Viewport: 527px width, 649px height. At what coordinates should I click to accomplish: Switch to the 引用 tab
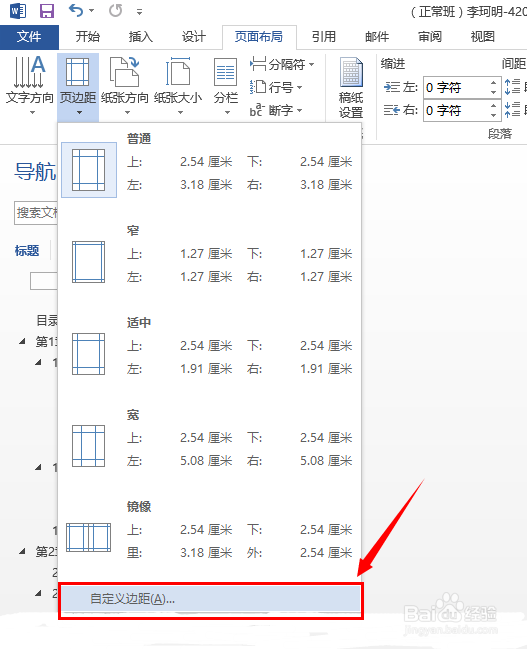click(x=324, y=37)
